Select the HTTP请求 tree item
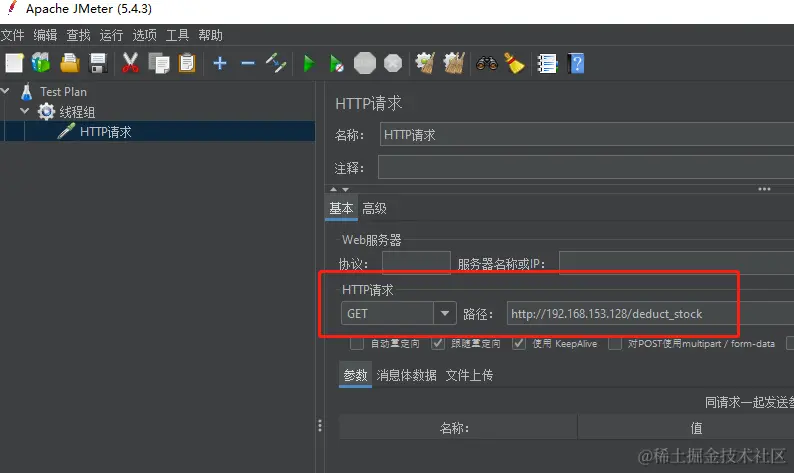The image size is (794, 473). pos(105,132)
